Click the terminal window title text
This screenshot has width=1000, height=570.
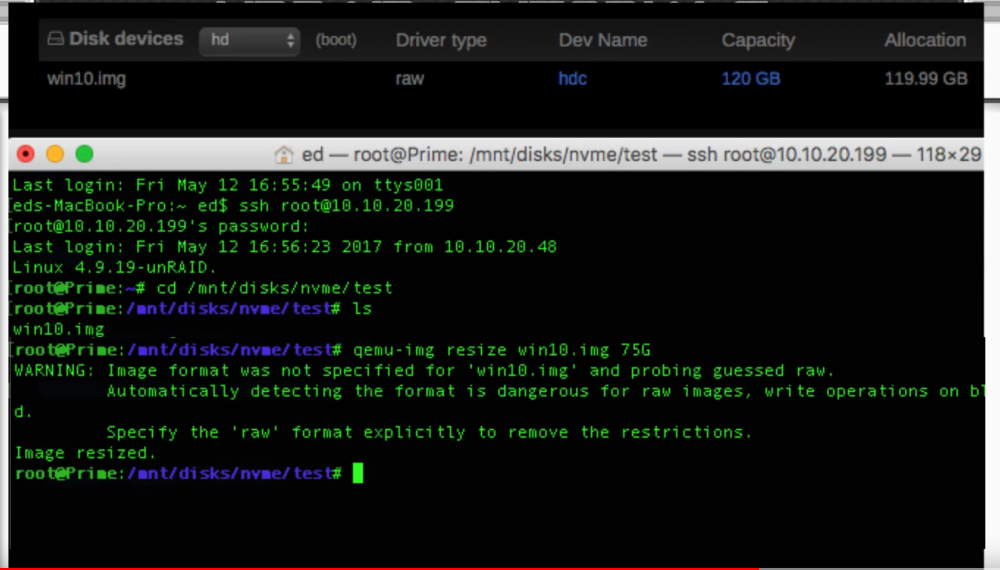[x=641, y=154]
